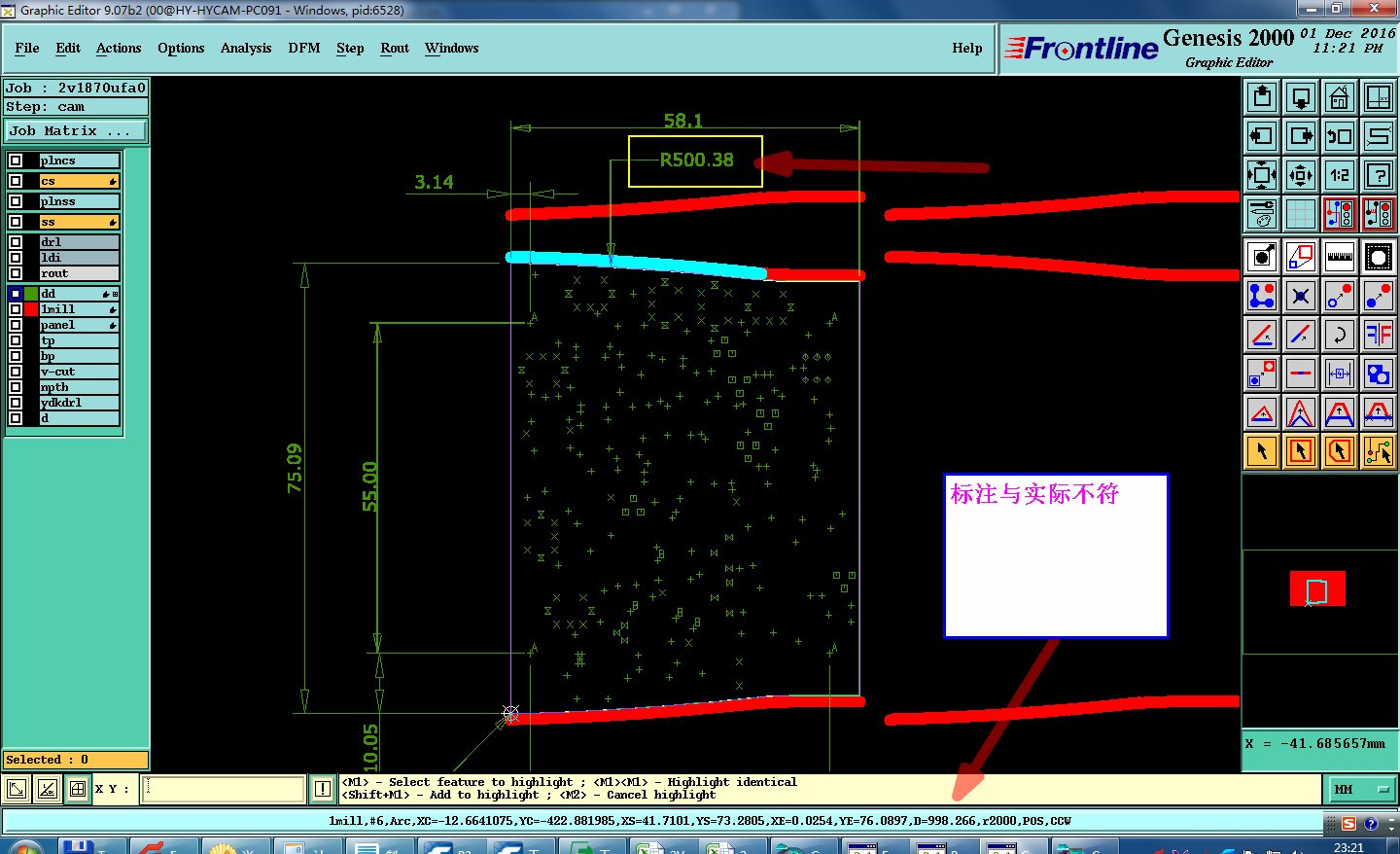
Task: Select the ldi layer name
Action: tap(79, 258)
